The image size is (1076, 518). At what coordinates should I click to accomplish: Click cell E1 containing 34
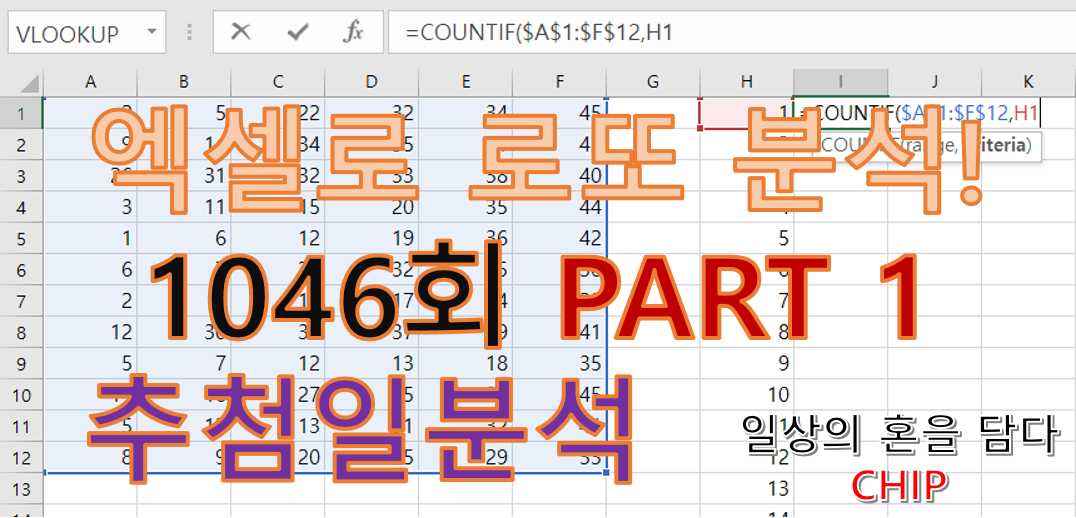pos(465,113)
